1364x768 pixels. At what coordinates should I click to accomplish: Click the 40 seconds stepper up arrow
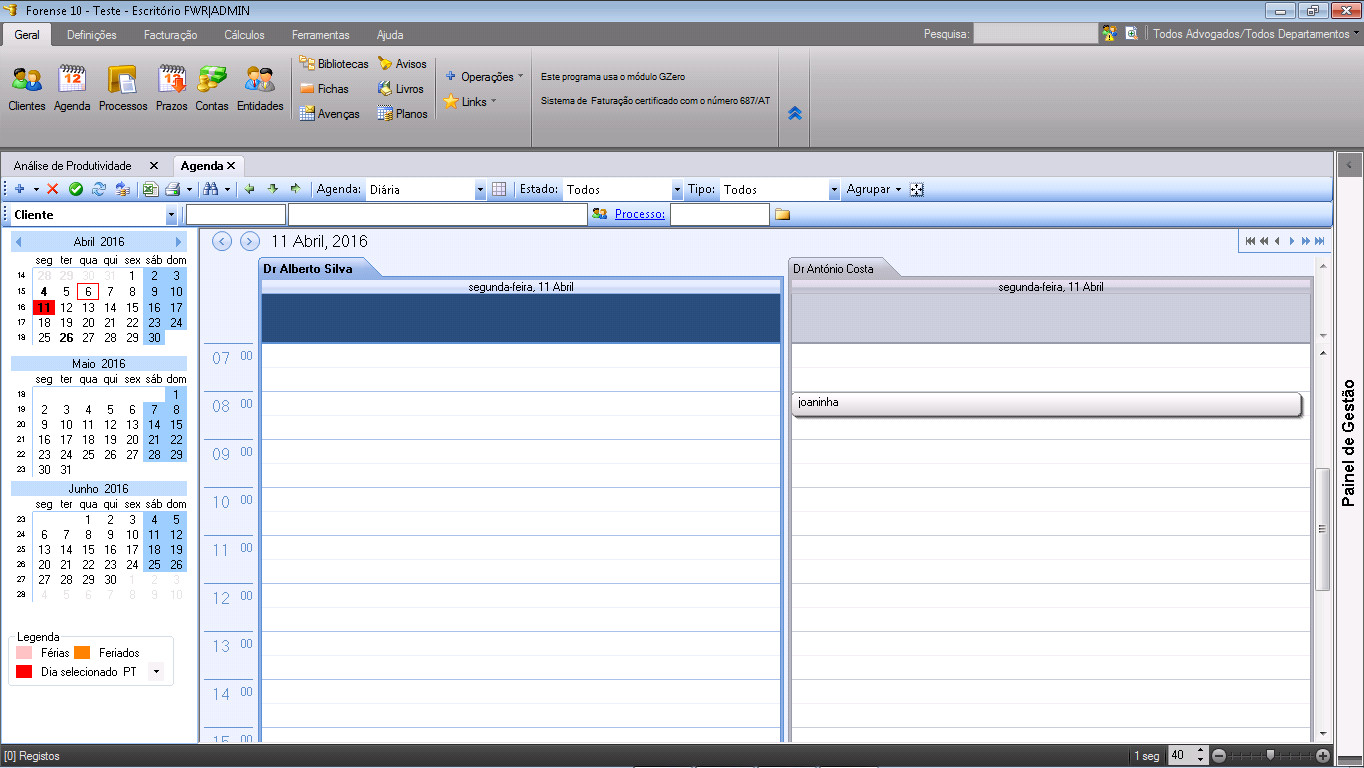[1201, 751]
